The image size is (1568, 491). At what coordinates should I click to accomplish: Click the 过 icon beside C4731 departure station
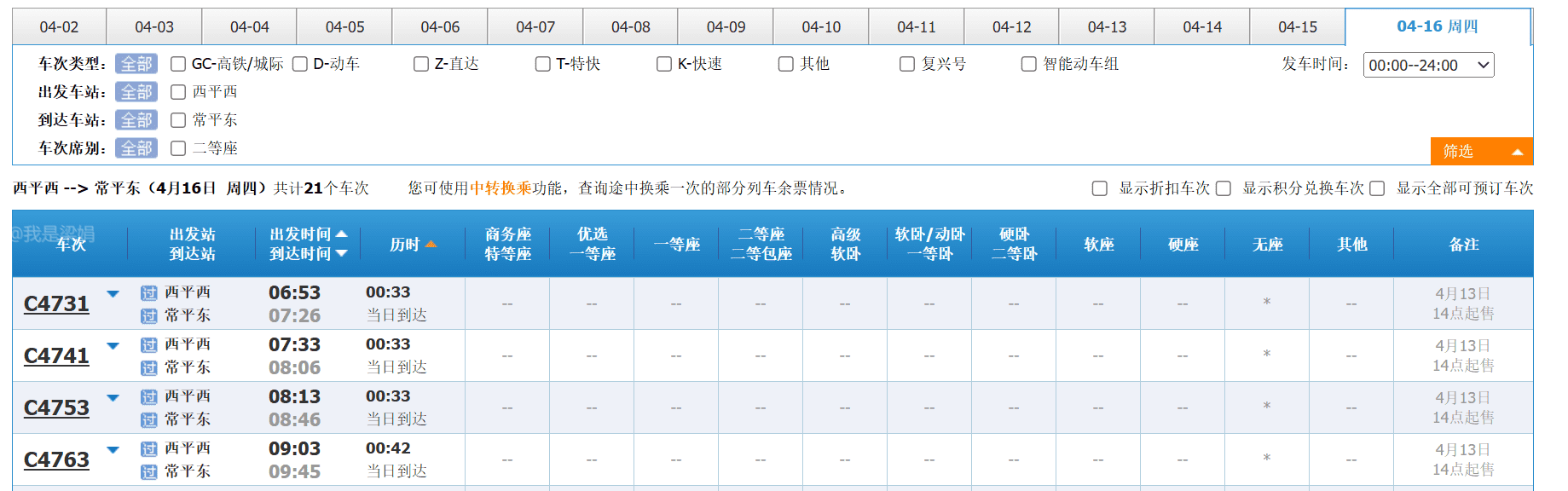149,293
